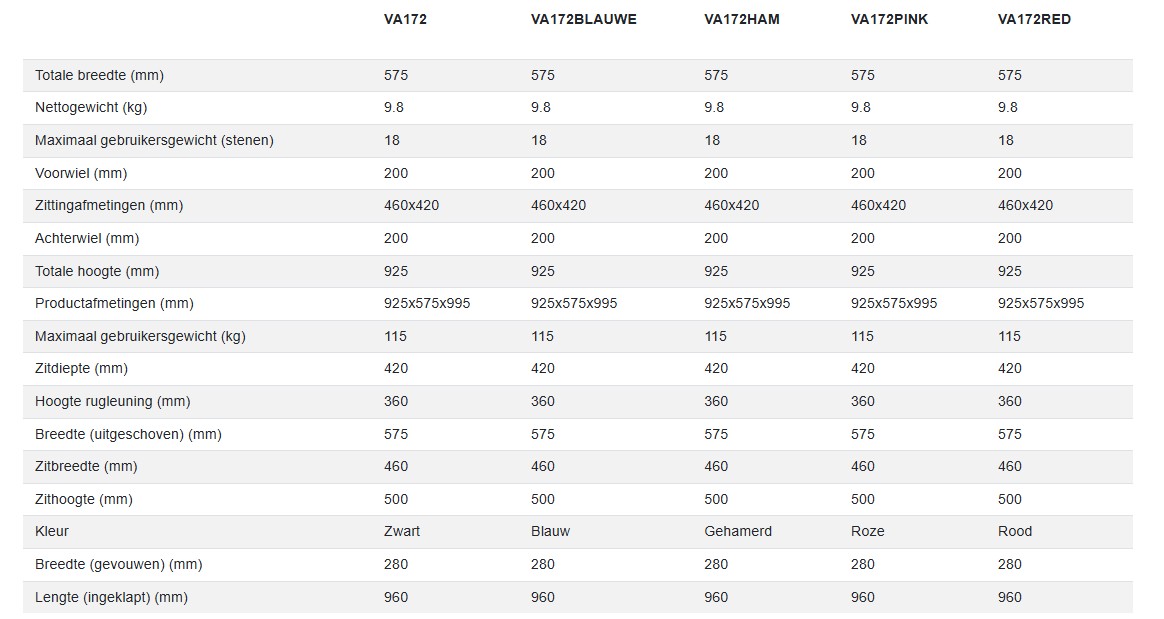
Task: Select the Blauw color value
Action: click(550, 531)
